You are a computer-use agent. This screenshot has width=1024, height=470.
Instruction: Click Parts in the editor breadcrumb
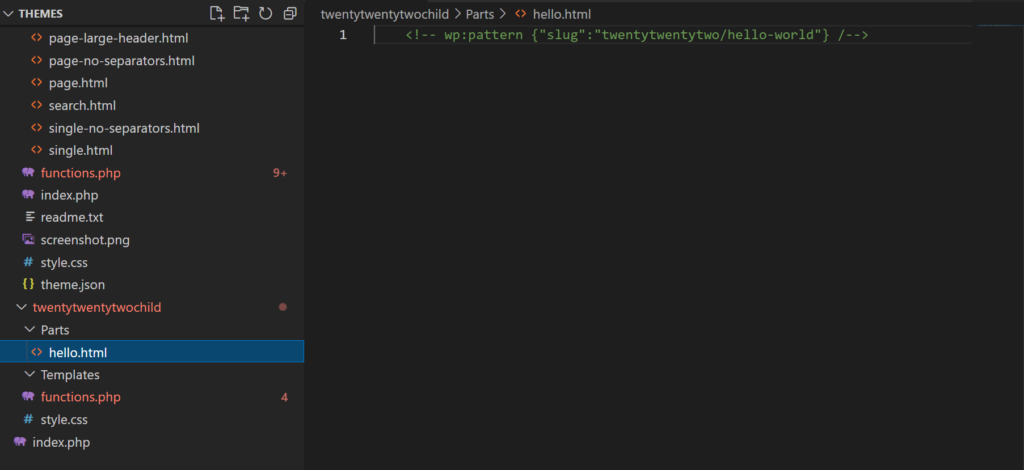click(x=480, y=14)
